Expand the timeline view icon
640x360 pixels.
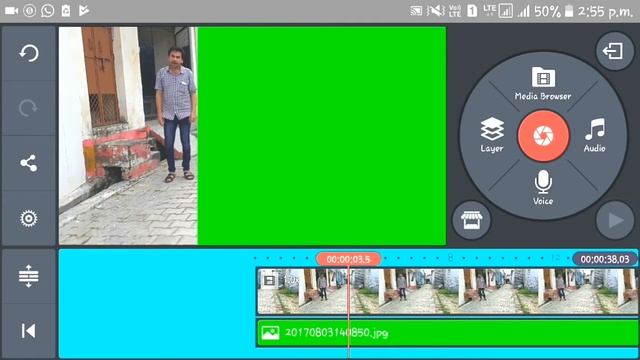(29, 276)
